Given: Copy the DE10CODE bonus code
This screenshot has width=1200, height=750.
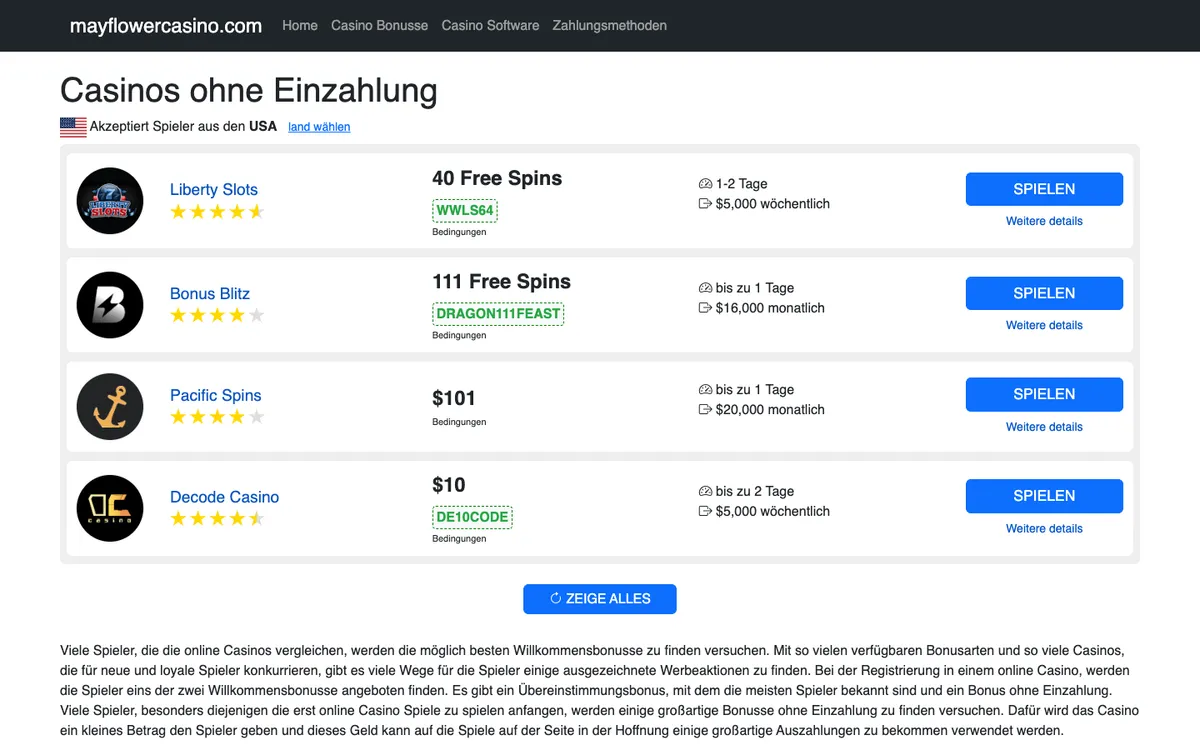Looking at the screenshot, I should 472,517.
